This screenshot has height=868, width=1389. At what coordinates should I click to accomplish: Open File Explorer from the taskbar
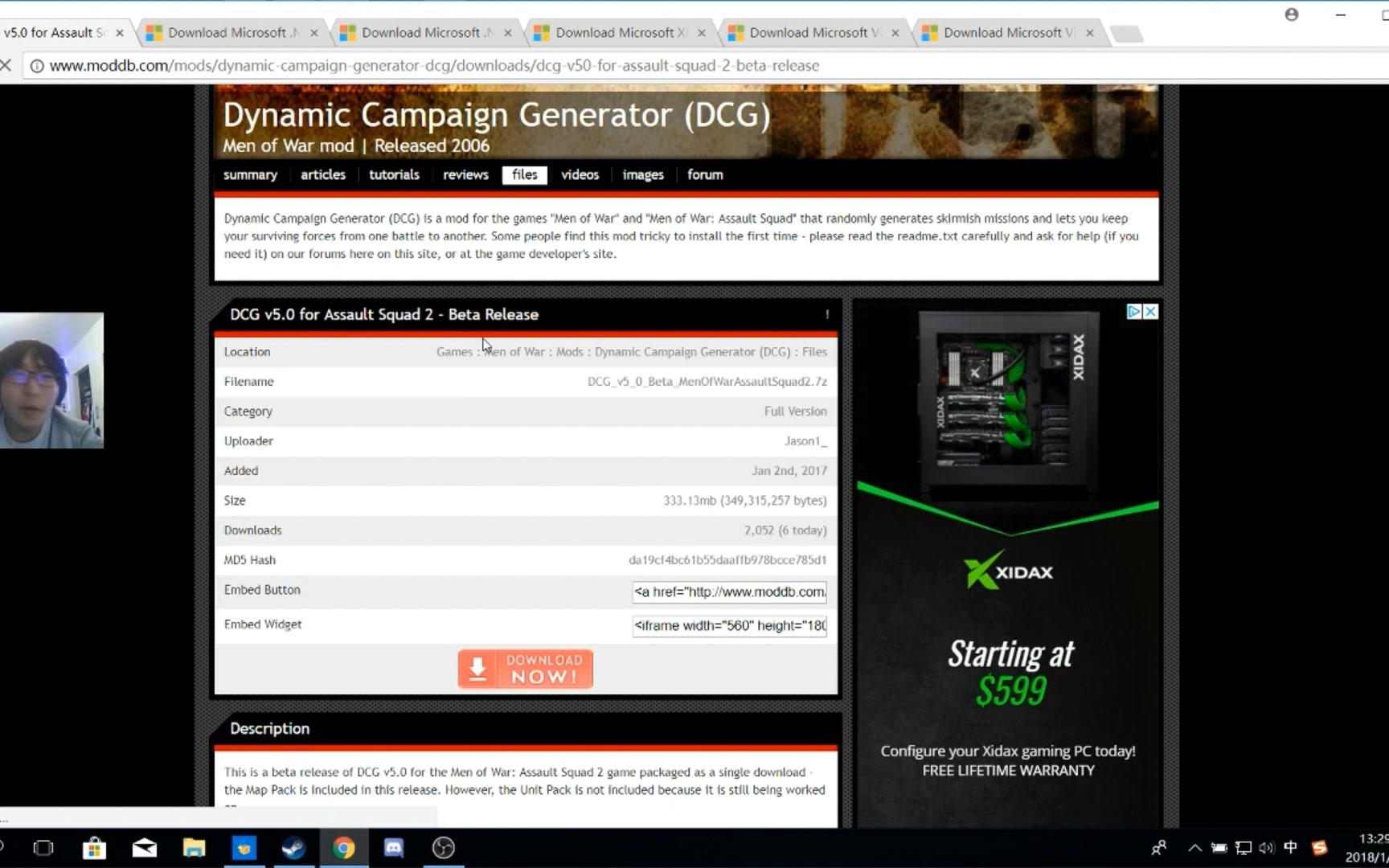194,848
